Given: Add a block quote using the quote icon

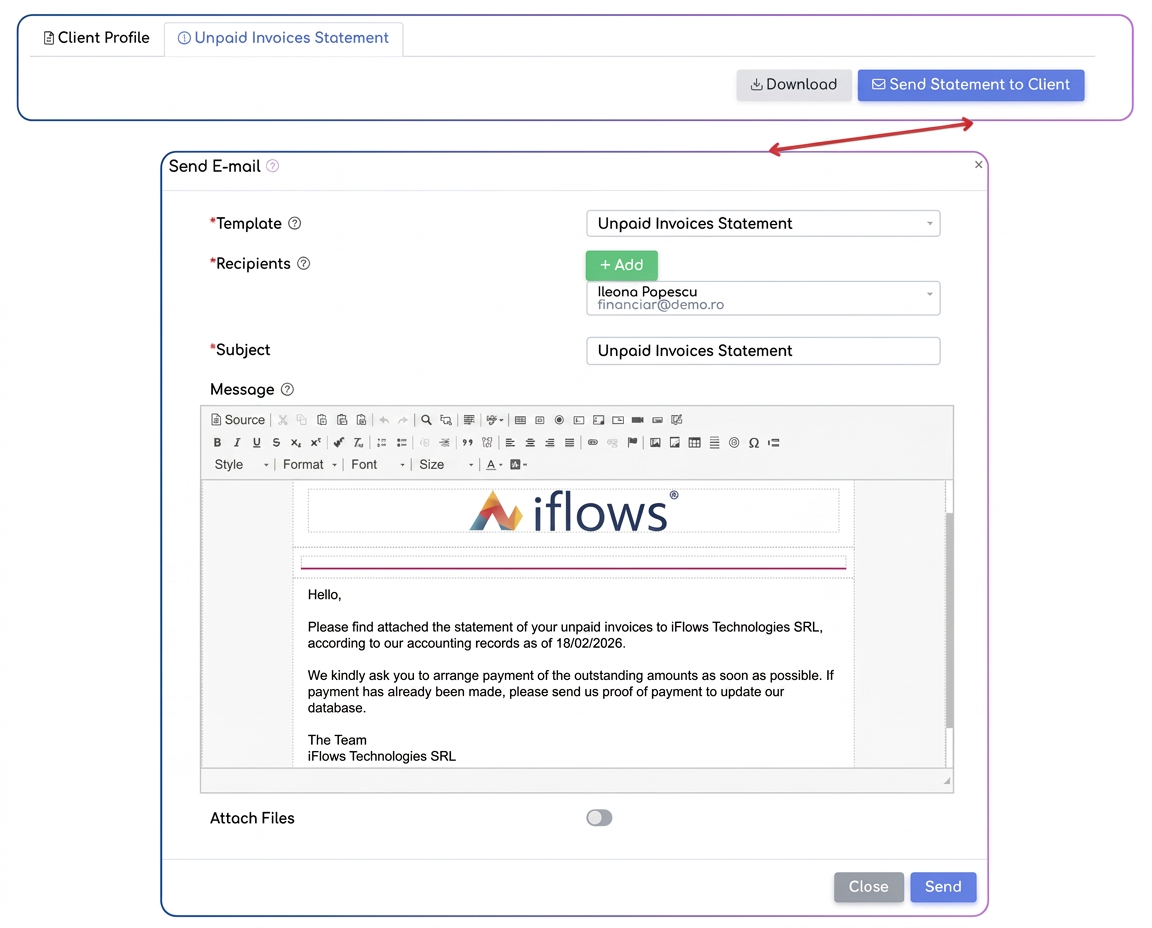Looking at the screenshot, I should point(467,442).
